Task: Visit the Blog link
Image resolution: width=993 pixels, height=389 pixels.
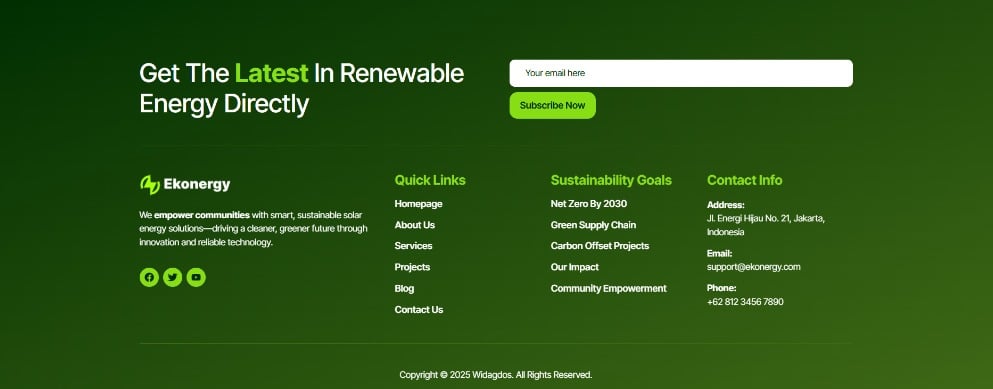Action: click(404, 288)
